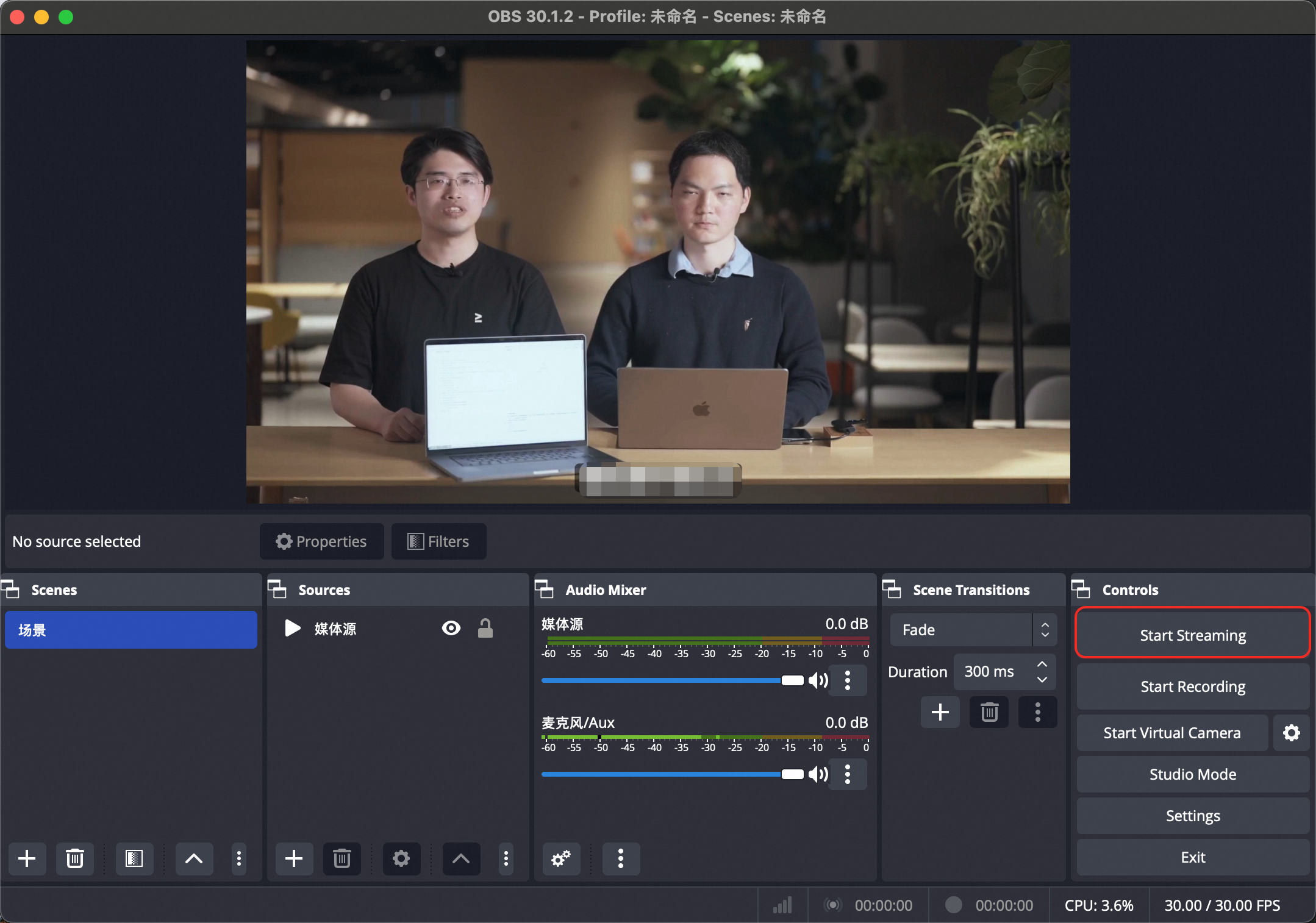Adjust the 媒体源 volume slider handle
1316x923 pixels.
pos(793,680)
